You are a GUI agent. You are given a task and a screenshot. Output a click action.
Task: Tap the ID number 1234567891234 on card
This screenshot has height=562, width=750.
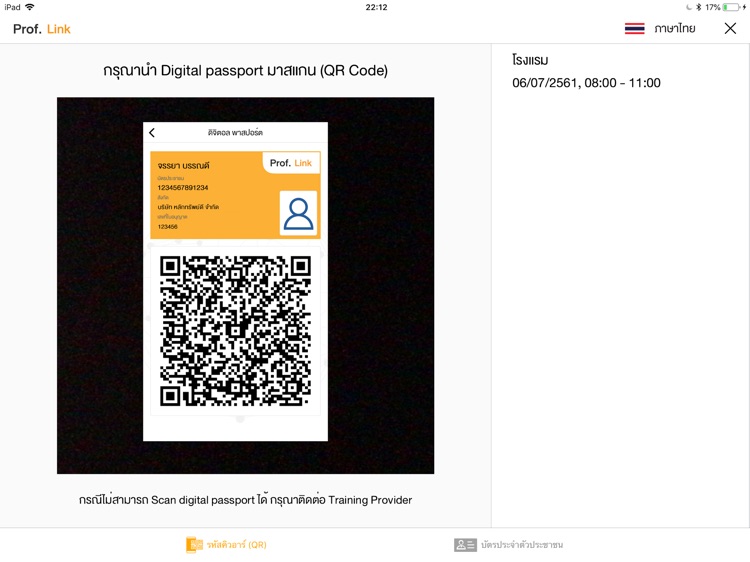[x=183, y=187]
